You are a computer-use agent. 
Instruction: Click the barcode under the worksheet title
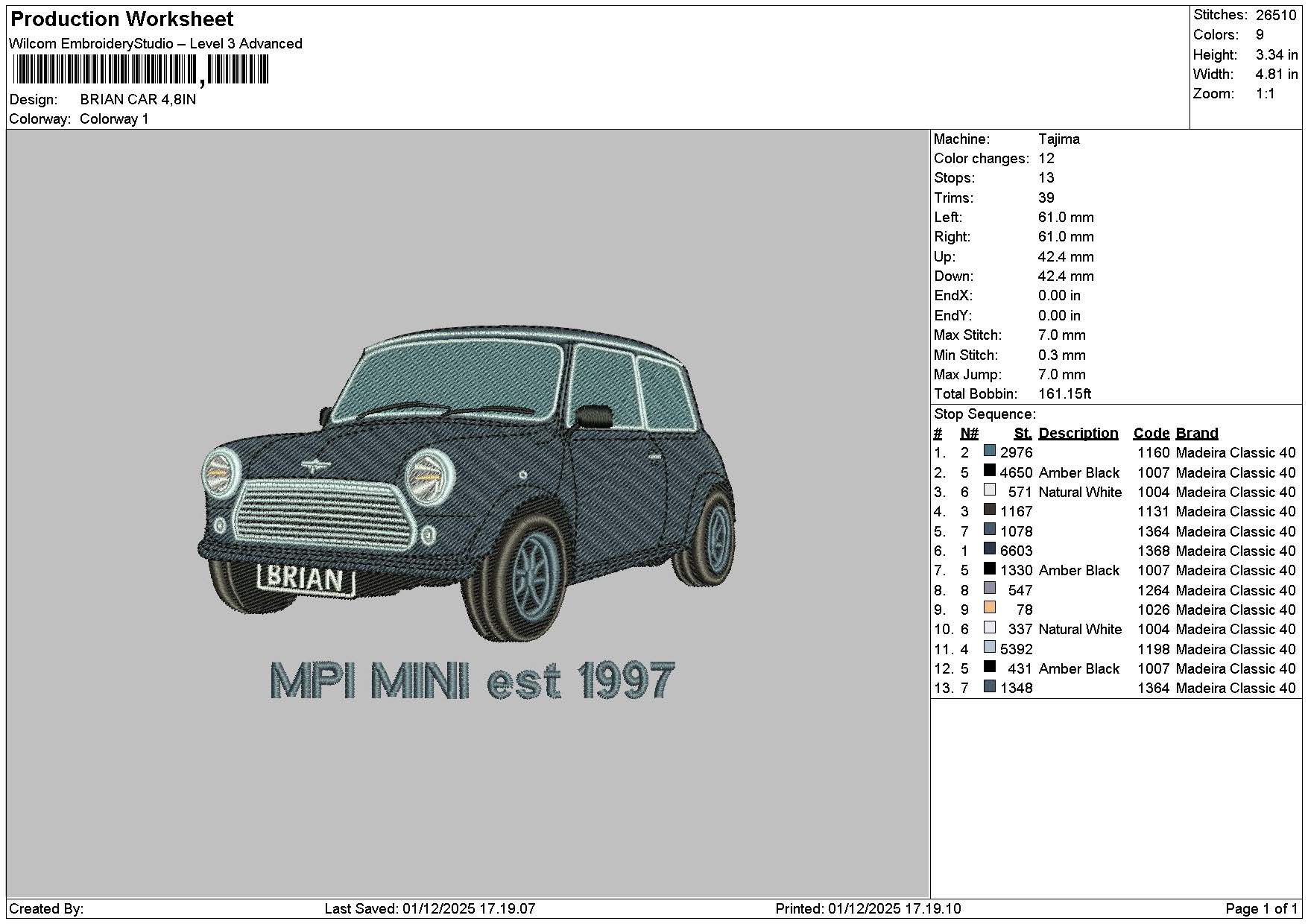pos(141,70)
